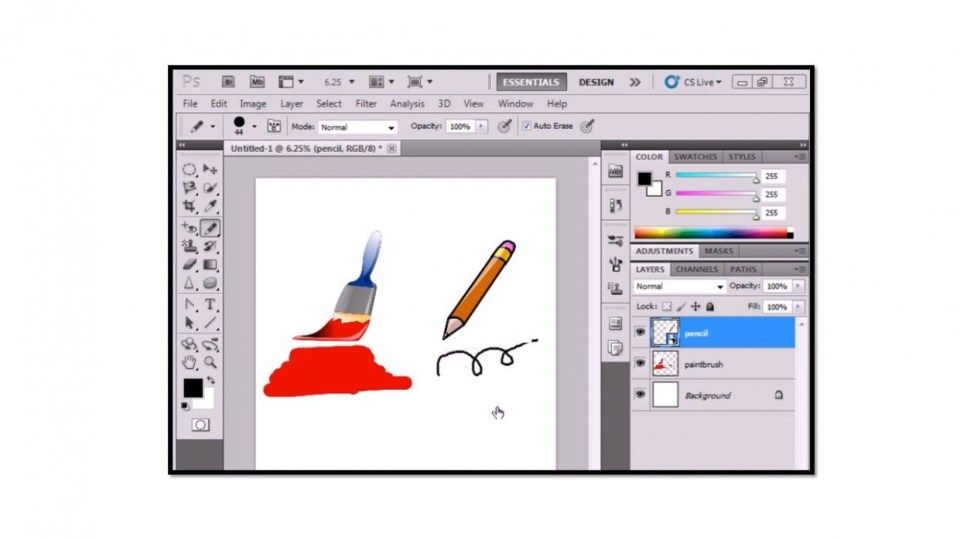Image resolution: width=960 pixels, height=539 pixels.
Task: Select the Red Eye tool
Action: tap(190, 228)
